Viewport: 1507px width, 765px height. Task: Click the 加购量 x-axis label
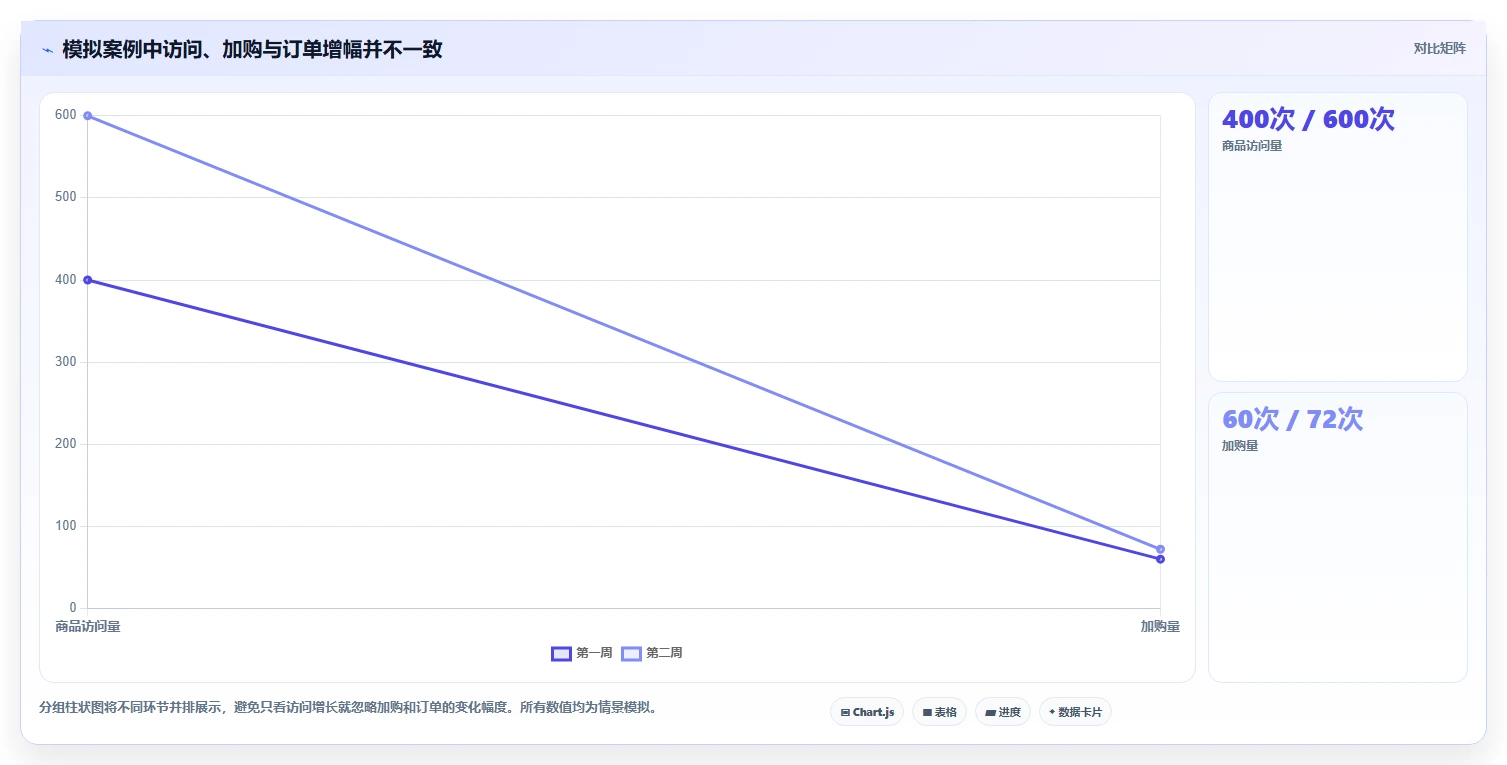(1160, 626)
